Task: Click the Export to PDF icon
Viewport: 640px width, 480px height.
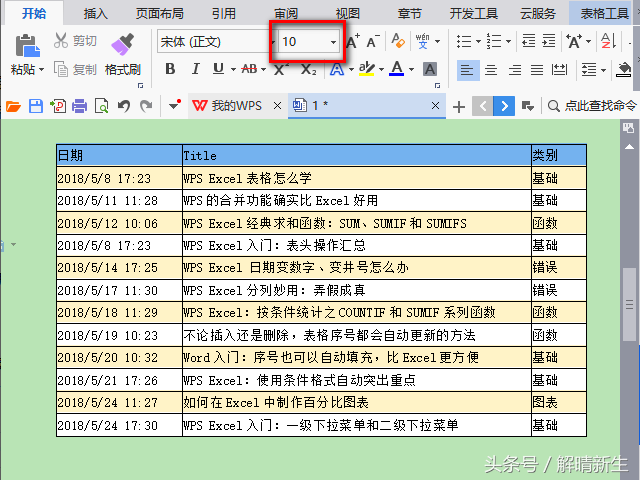Action: (58, 106)
